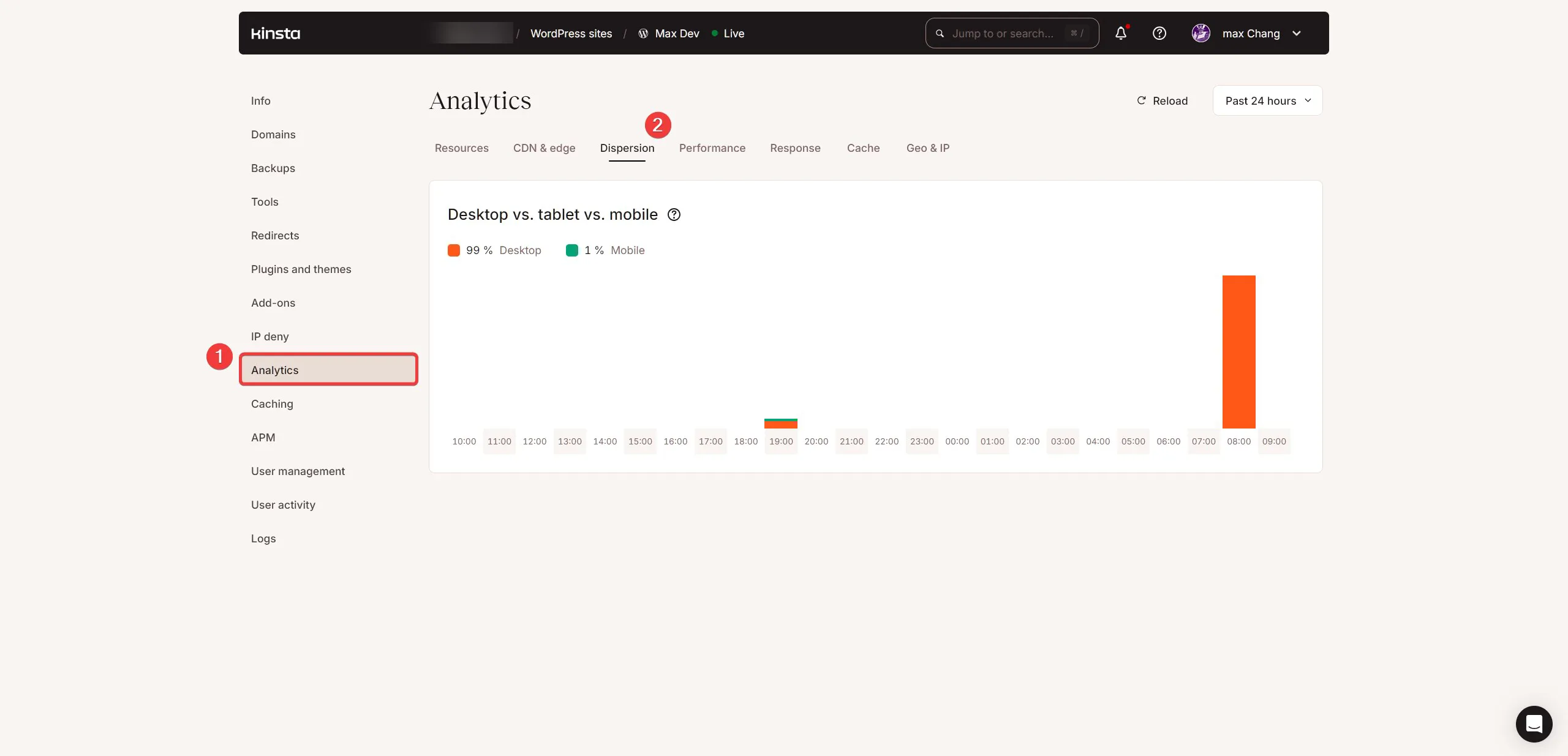Open the Geo & IP tab
Screen dimensions: 1568x756
click(x=928, y=148)
